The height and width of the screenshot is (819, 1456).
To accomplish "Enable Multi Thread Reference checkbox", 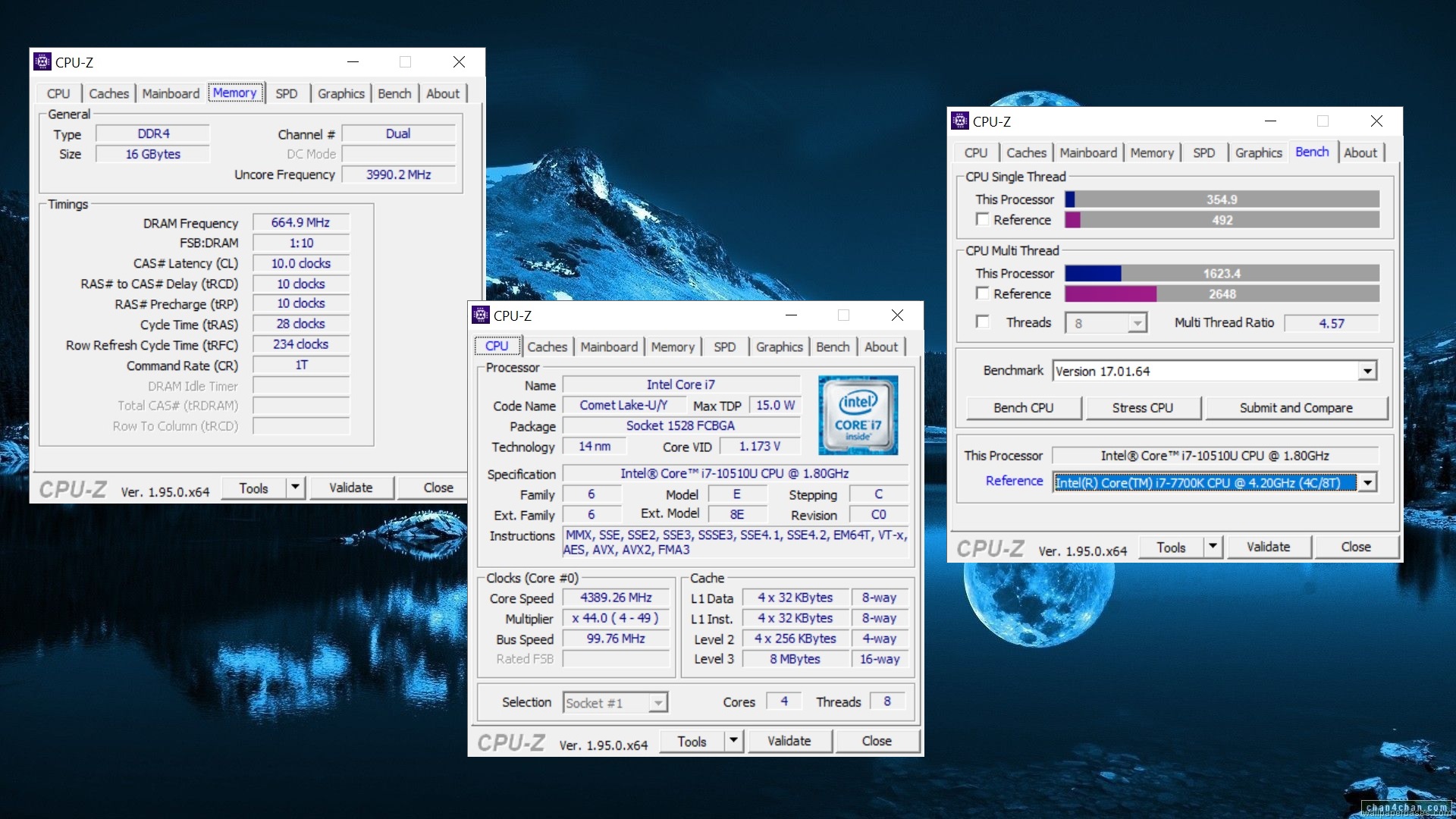I will point(983,293).
